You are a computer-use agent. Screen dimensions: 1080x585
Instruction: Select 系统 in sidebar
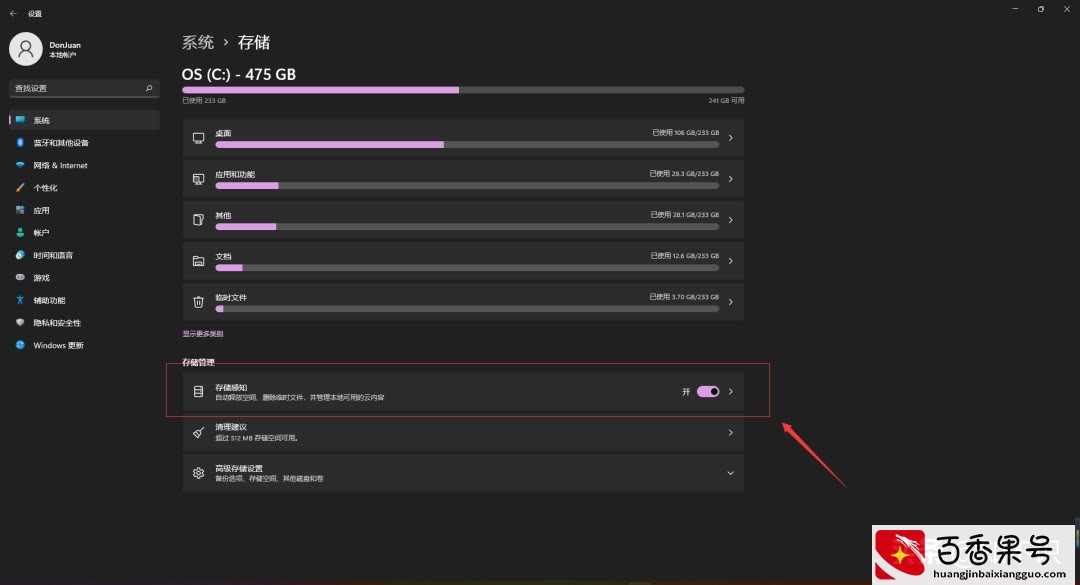[x=84, y=120]
